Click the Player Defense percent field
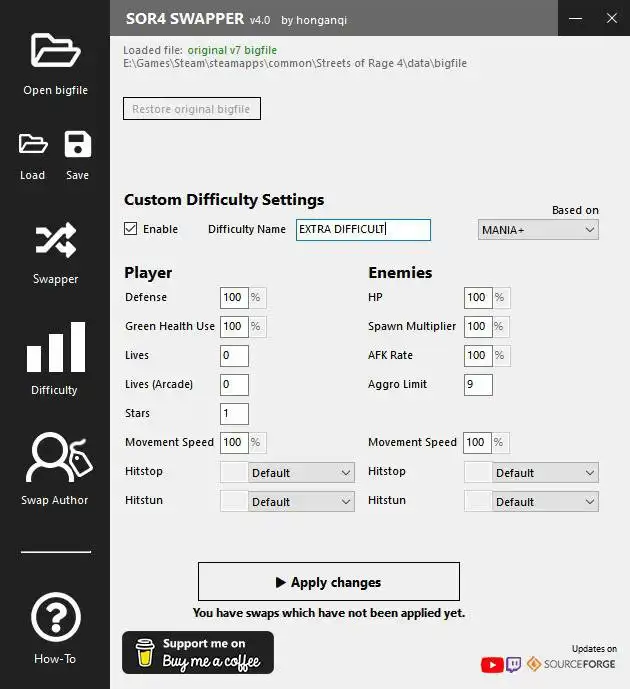The height and width of the screenshot is (689, 630). [234, 297]
